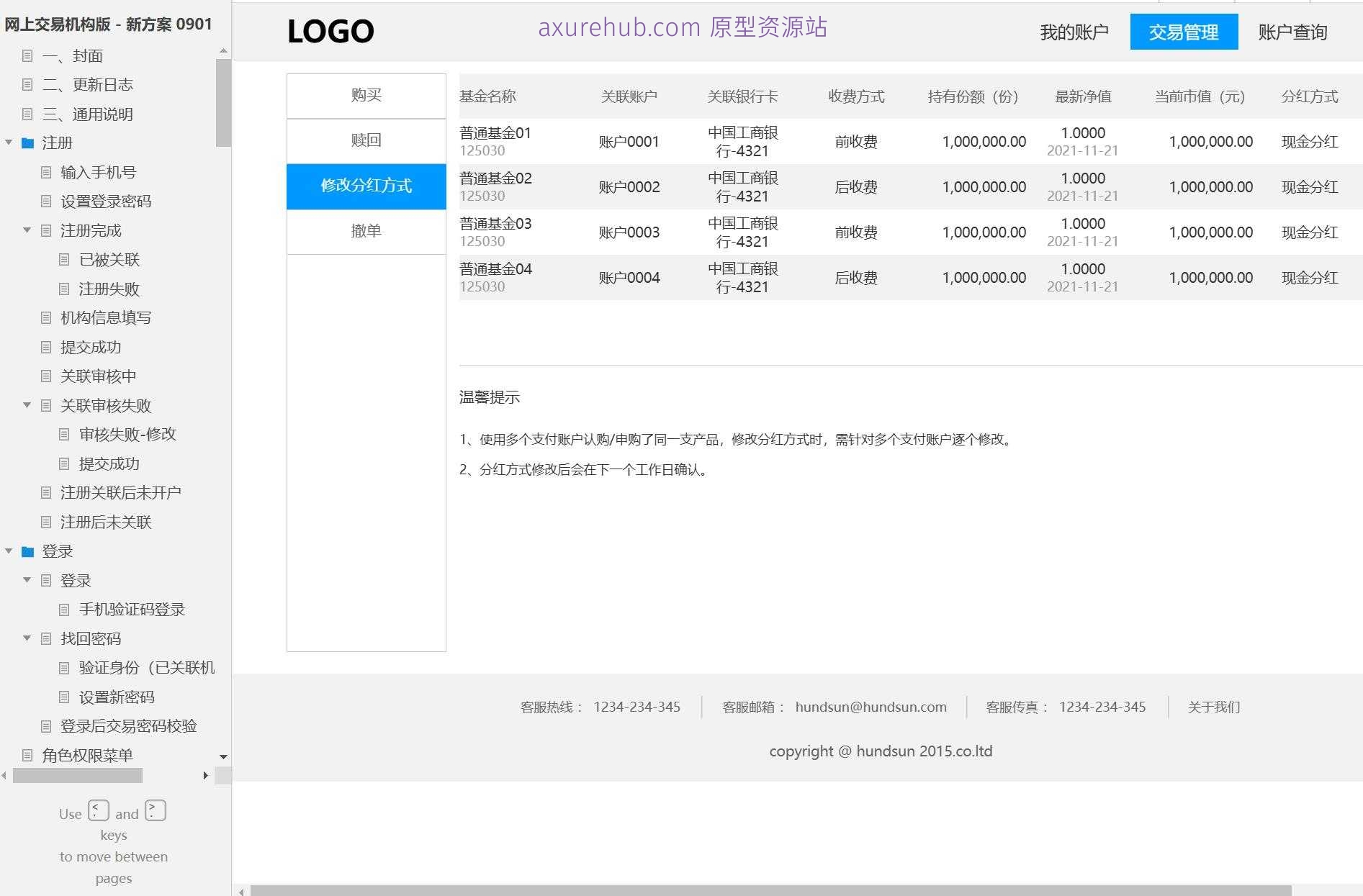
Task: Click the 登录 folder icon in the sidebar
Action: (x=27, y=551)
